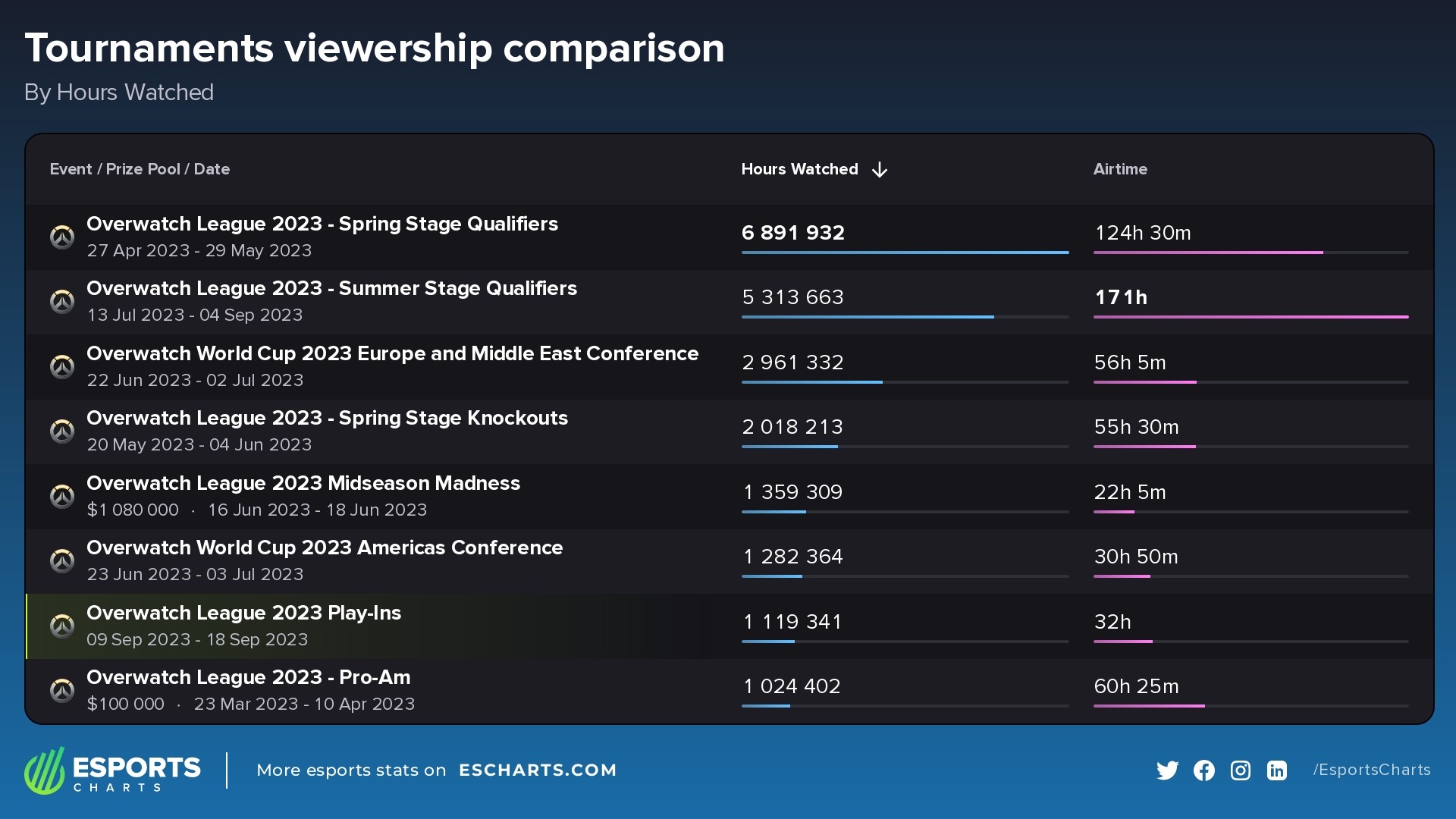Image resolution: width=1456 pixels, height=819 pixels.
Task: Open the Twitter bird icon
Action: (x=1168, y=770)
